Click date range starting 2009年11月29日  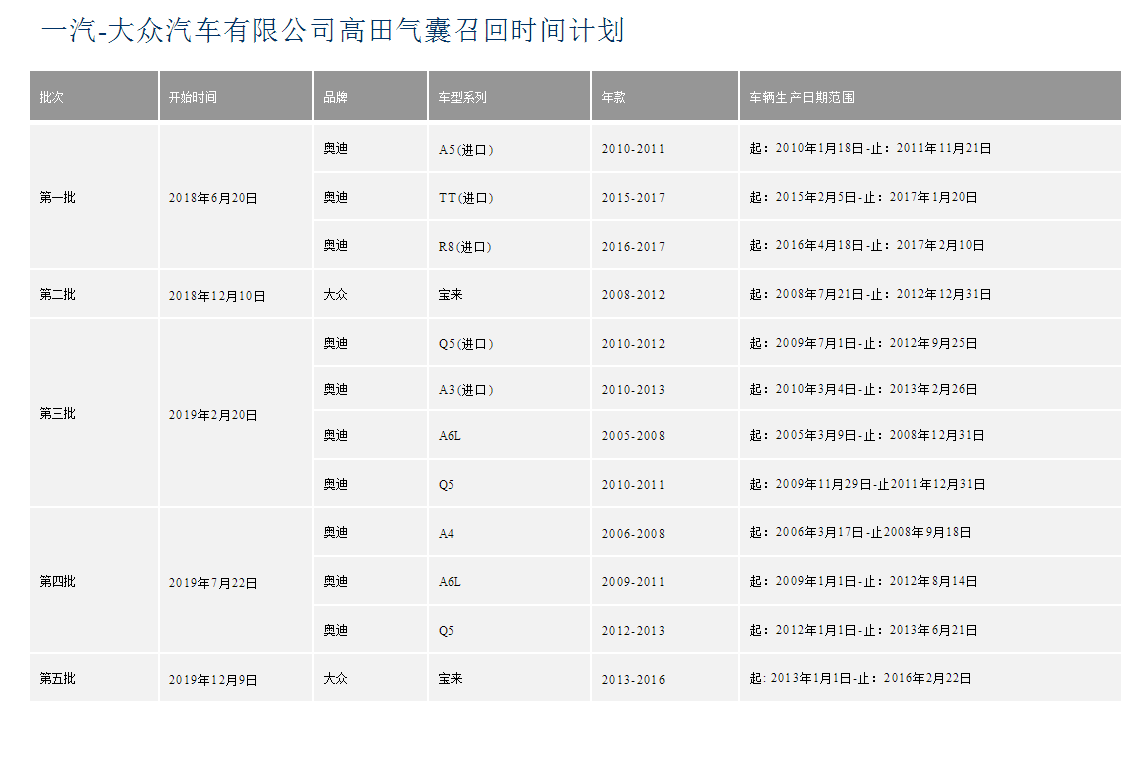(867, 485)
